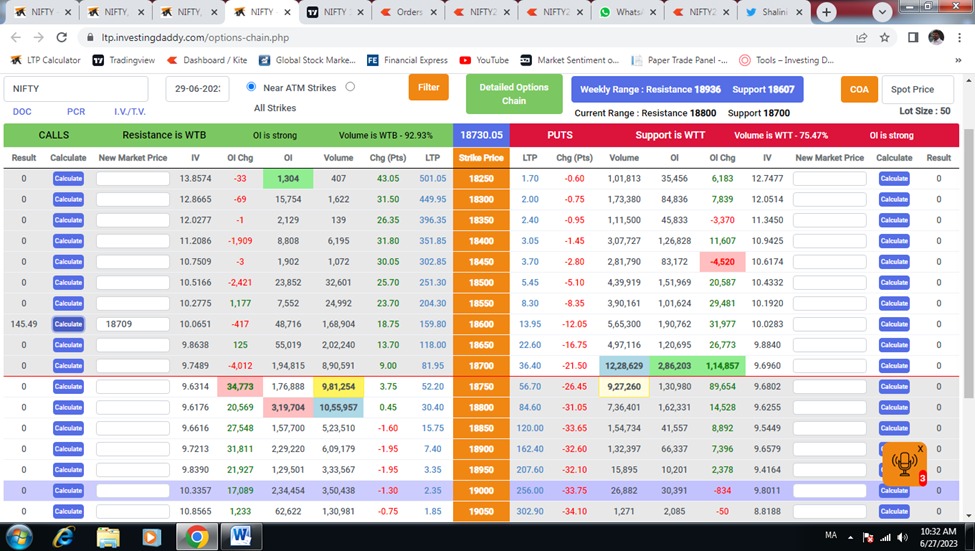This screenshot has width=975, height=551.
Task: Open Detailed Options Chain
Action: [x=514, y=94]
